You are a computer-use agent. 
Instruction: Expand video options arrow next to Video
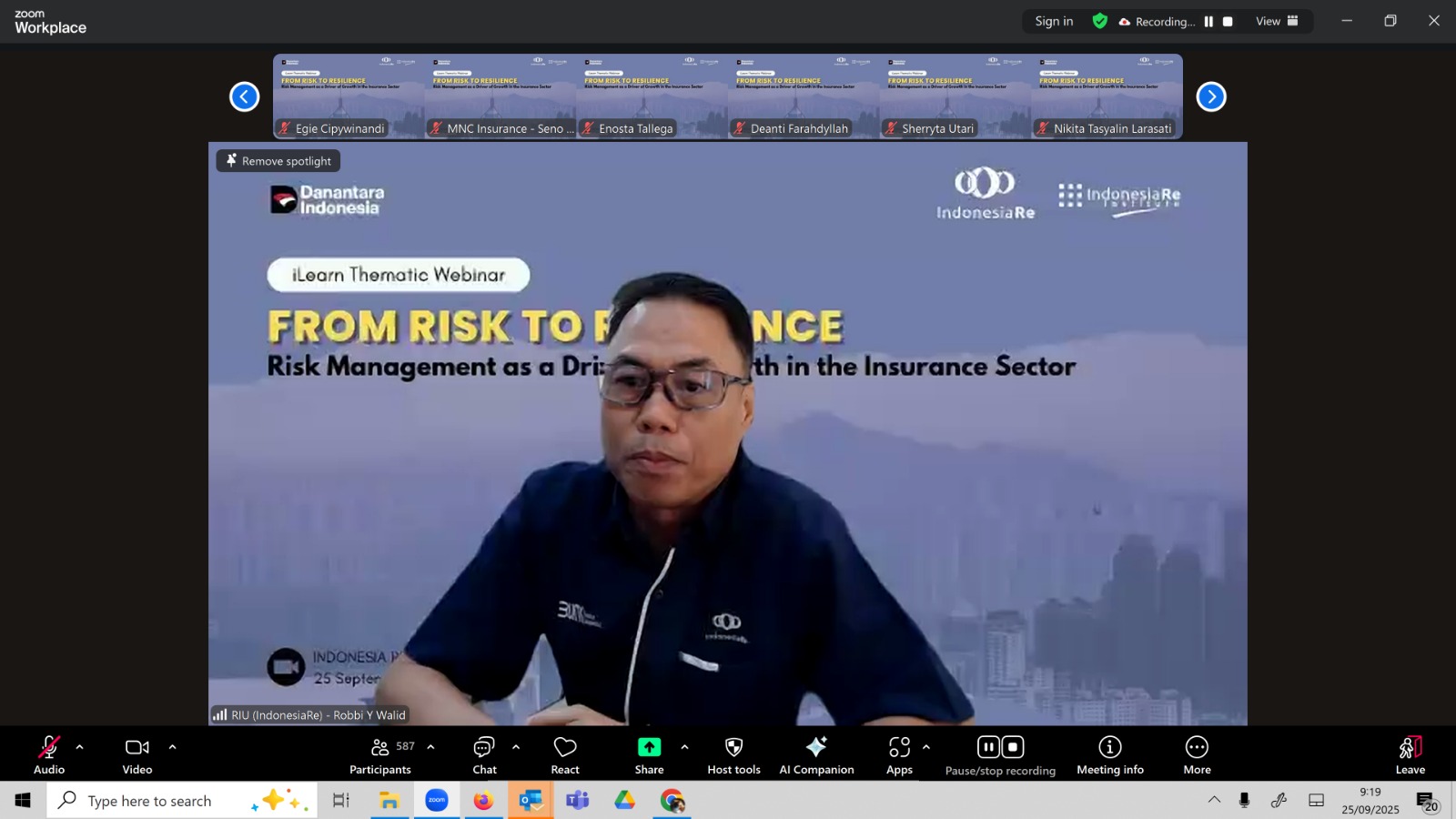pos(172,747)
